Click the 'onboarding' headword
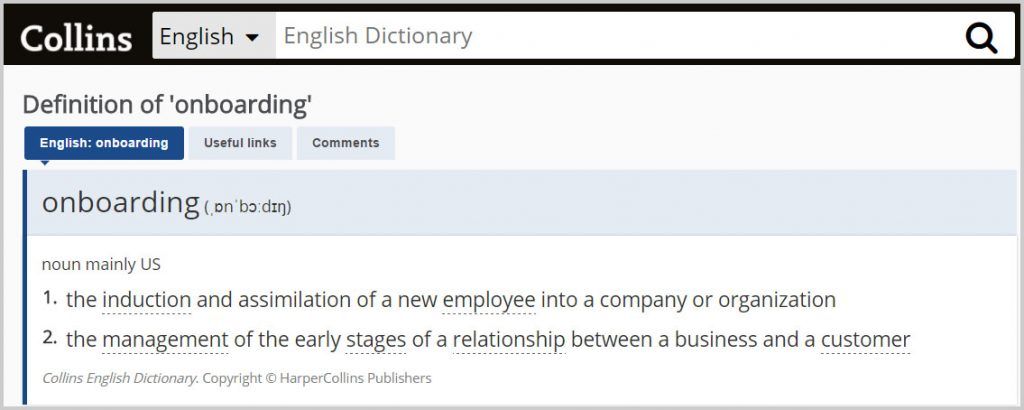1024x410 pixels. click(x=120, y=203)
